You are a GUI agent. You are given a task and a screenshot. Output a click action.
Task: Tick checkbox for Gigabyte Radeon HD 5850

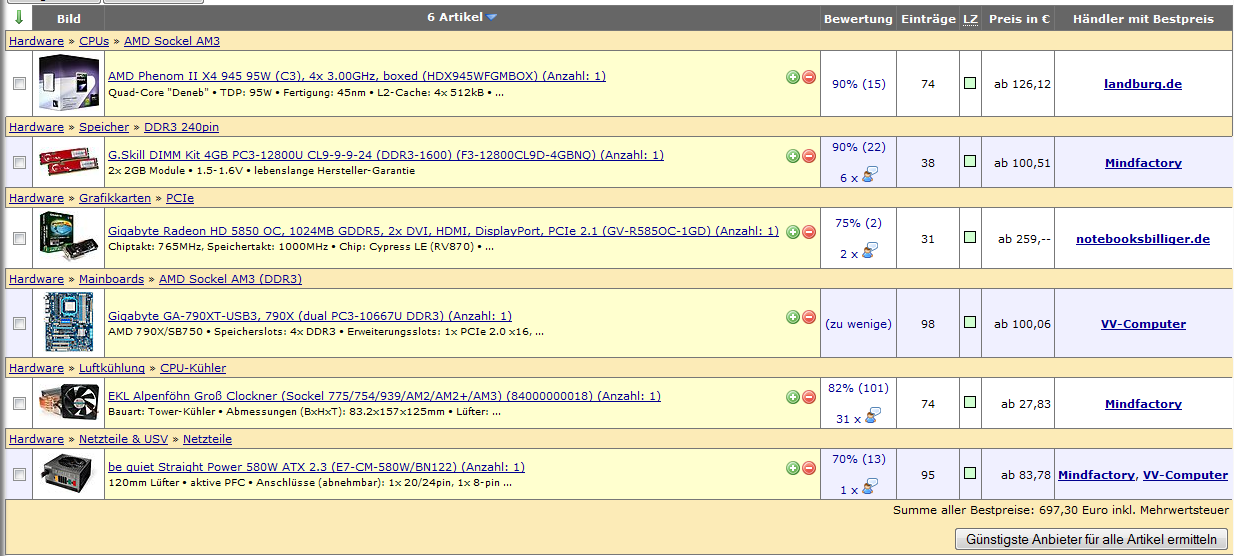[19, 239]
